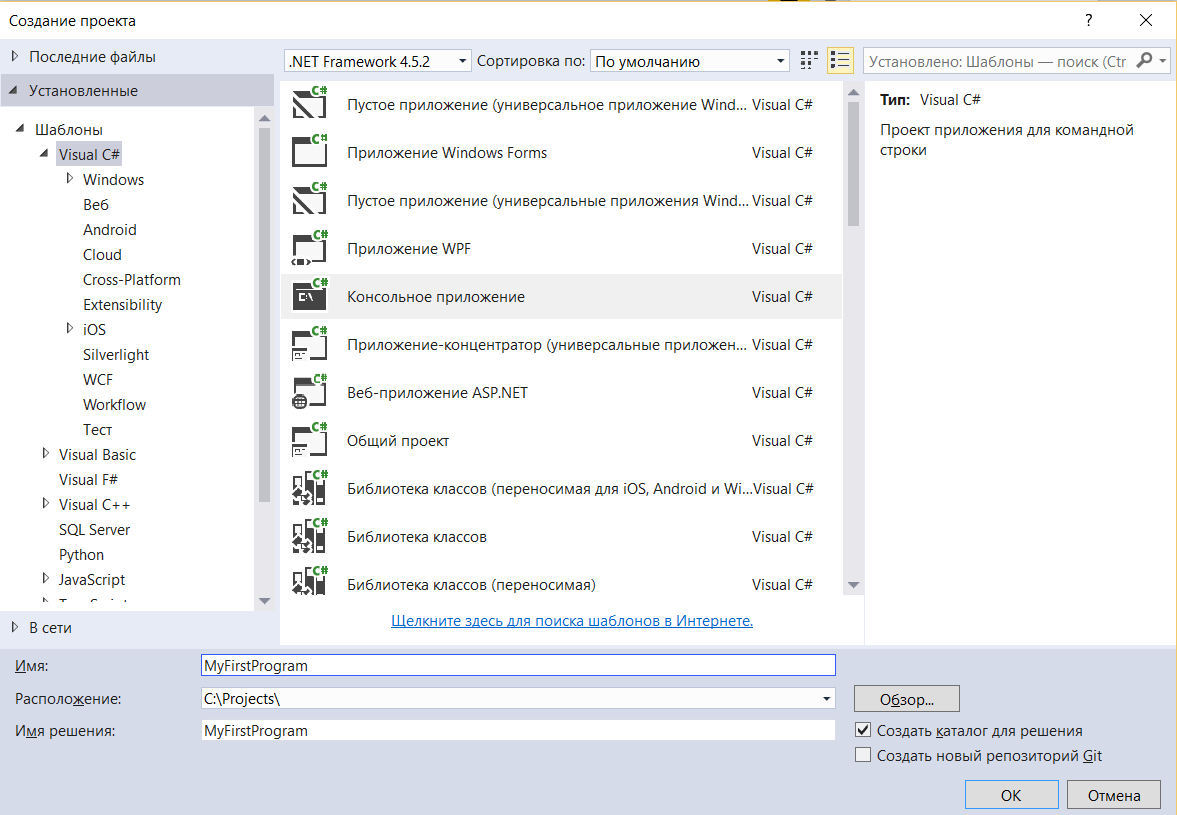The height and width of the screenshot is (815, 1177).
Task: Select the Silverlight category
Action: click(116, 354)
